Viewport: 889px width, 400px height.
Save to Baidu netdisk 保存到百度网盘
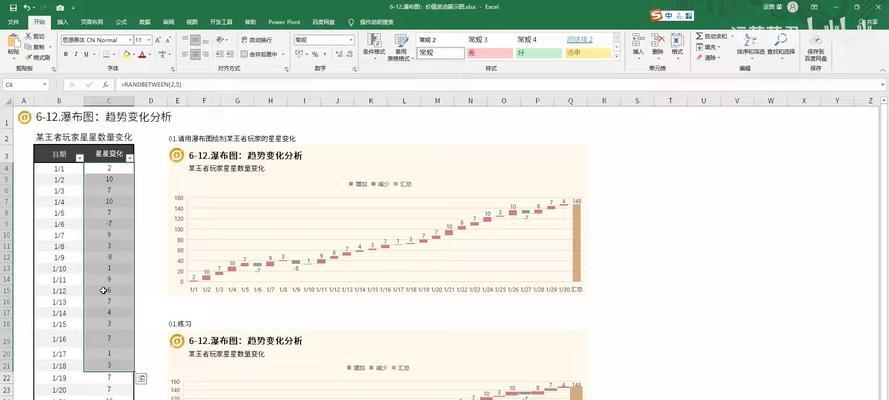tap(816, 48)
